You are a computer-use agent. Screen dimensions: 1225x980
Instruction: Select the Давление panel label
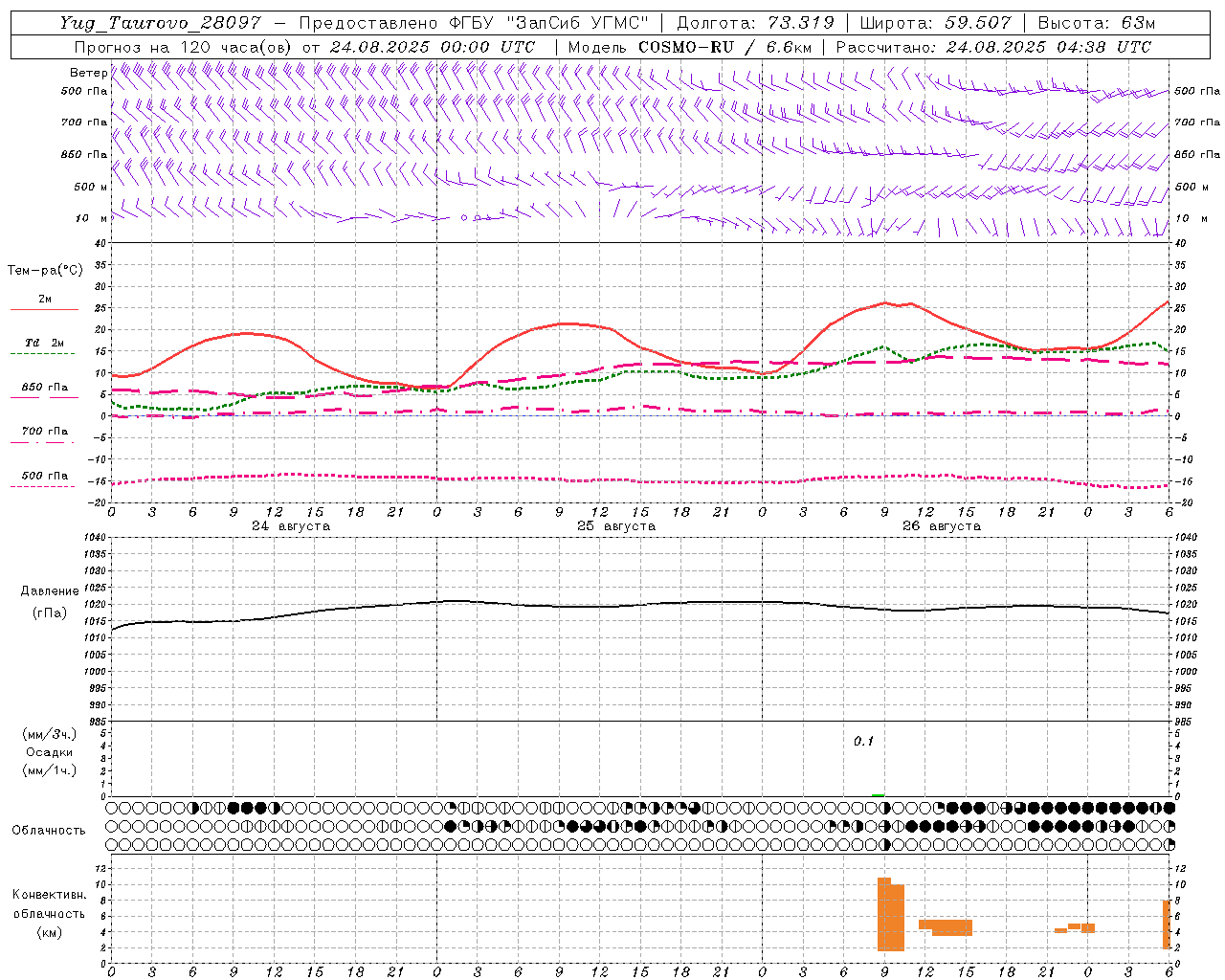[50, 591]
